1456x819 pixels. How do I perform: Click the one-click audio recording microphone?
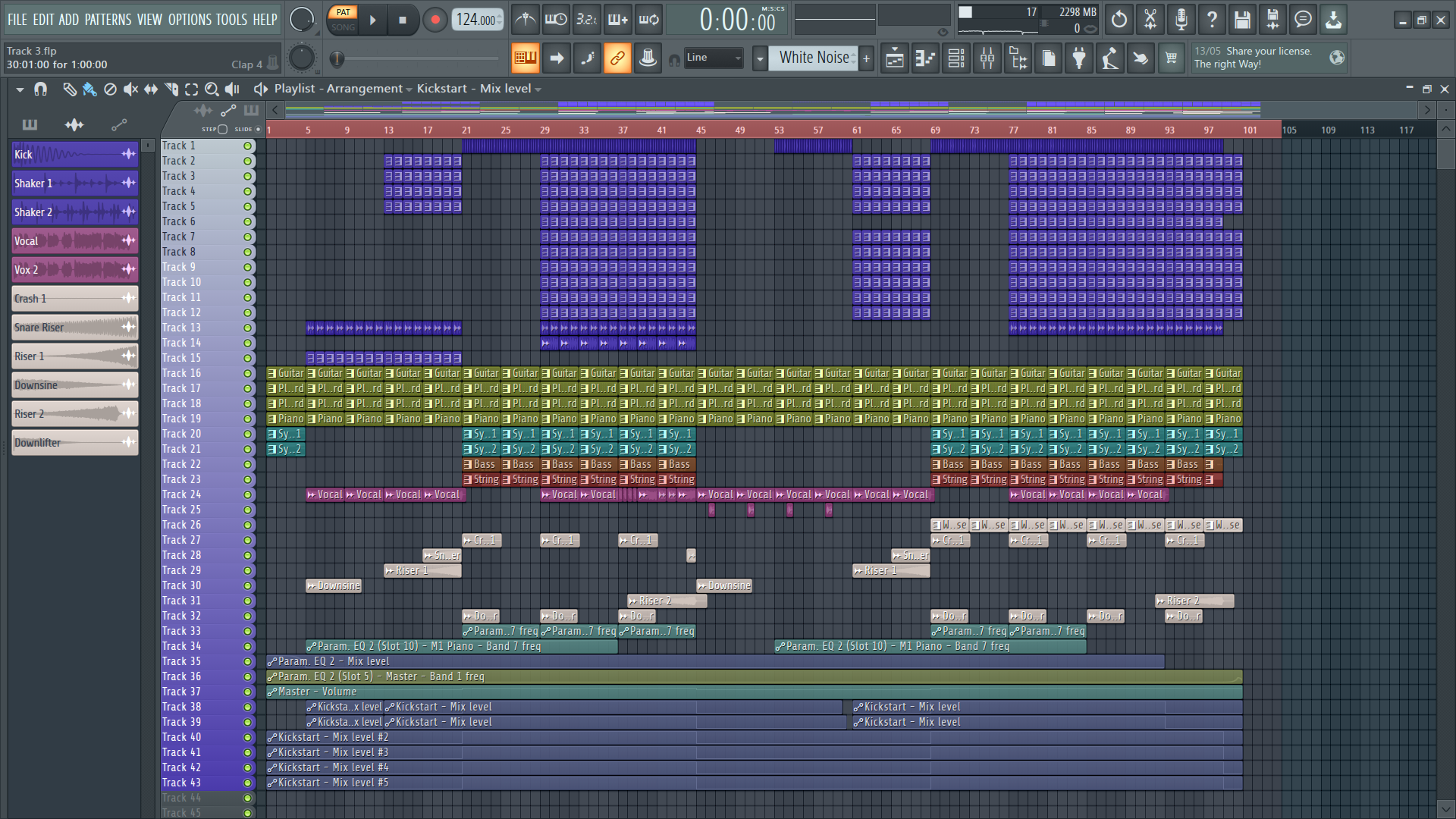1181,20
